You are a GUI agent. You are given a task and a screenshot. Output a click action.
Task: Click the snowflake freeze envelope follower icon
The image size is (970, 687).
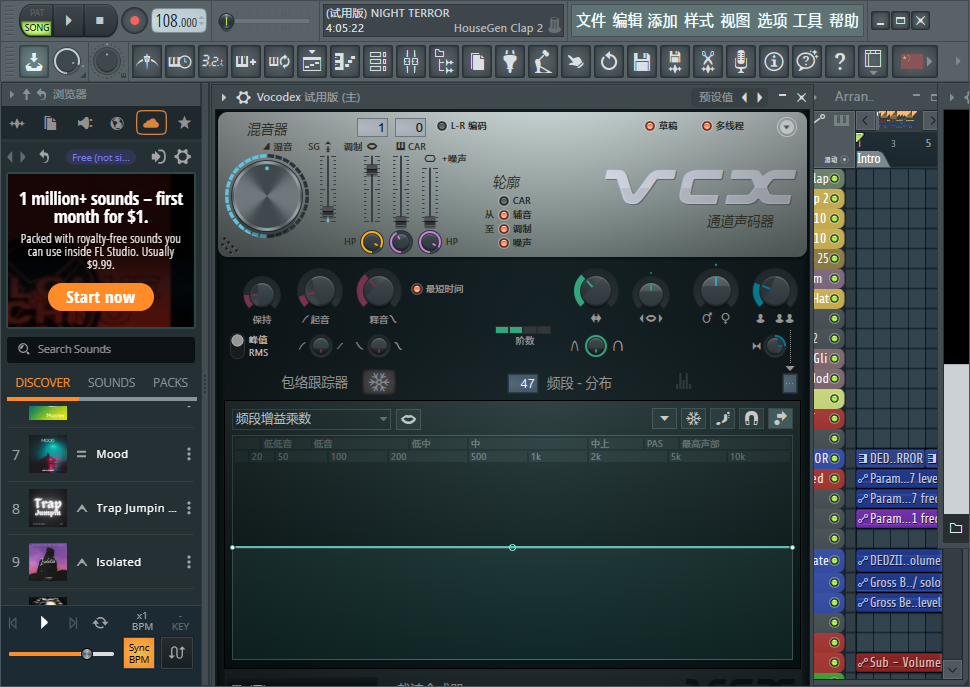379,382
